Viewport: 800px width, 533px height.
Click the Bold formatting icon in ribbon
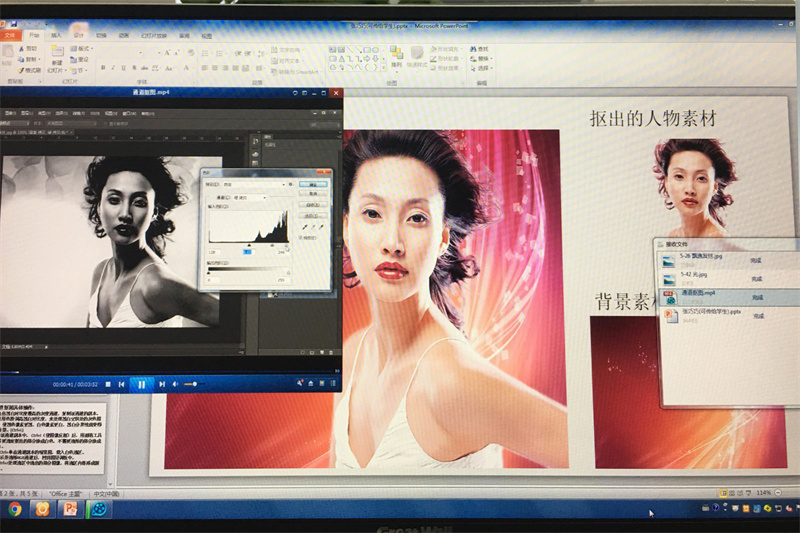click(x=103, y=68)
